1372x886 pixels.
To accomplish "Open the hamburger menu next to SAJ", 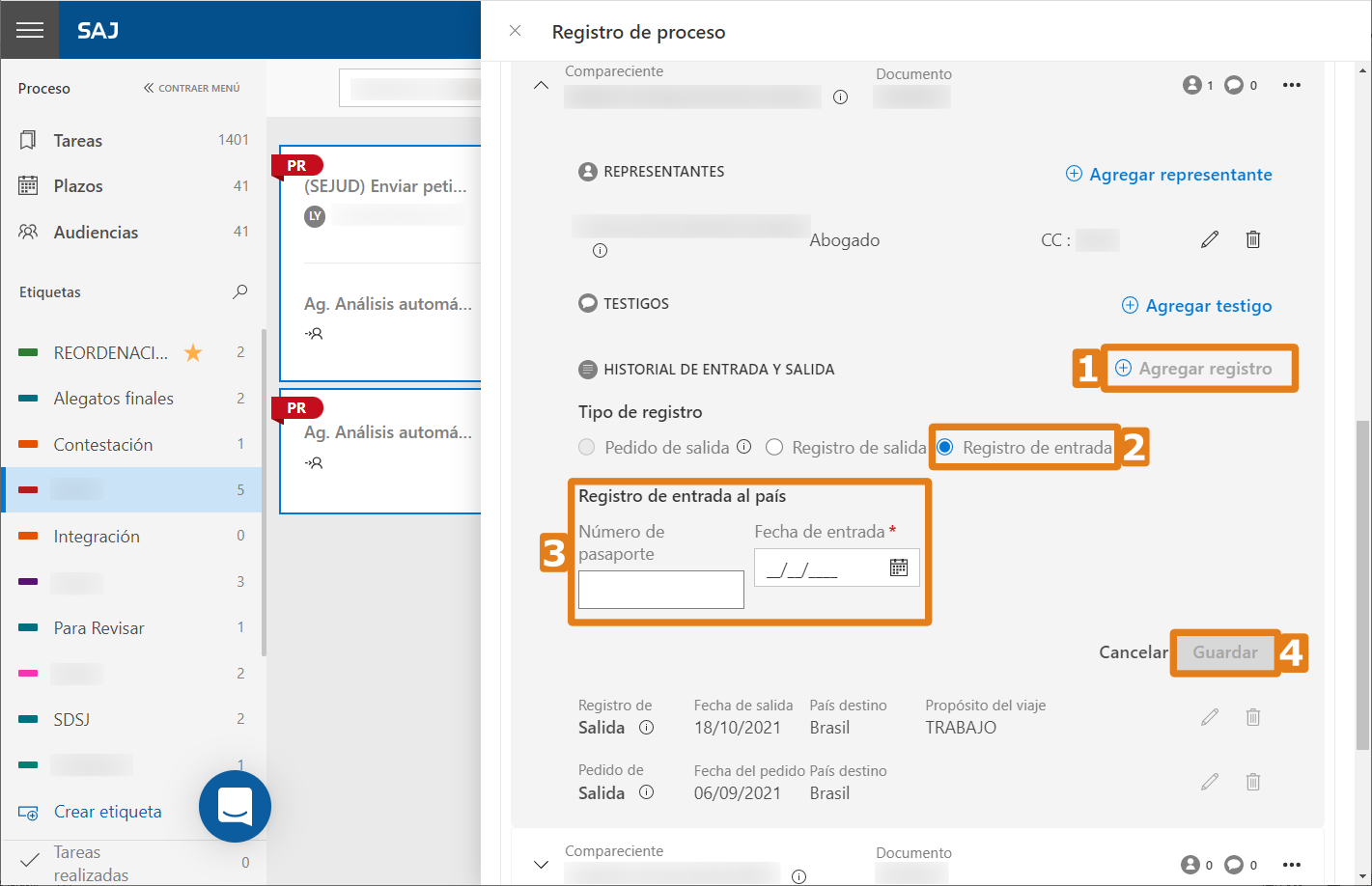I will pos(30,30).
